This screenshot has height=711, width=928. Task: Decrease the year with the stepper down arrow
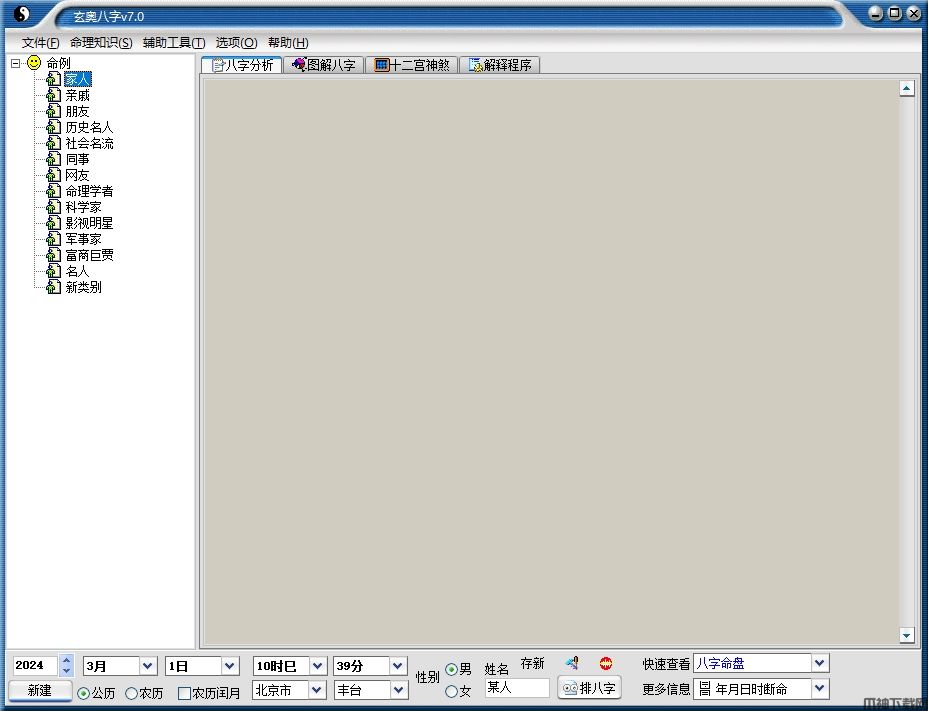click(66, 671)
